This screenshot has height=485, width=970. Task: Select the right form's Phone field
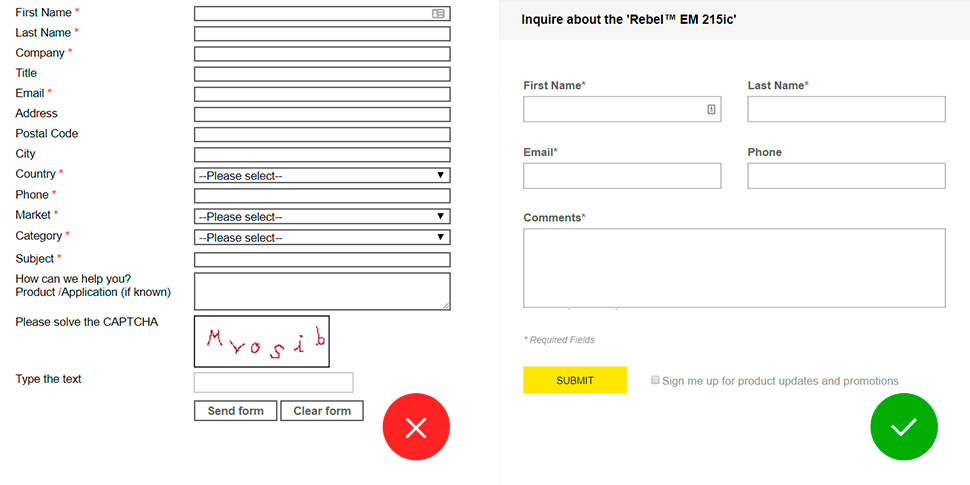coord(845,176)
